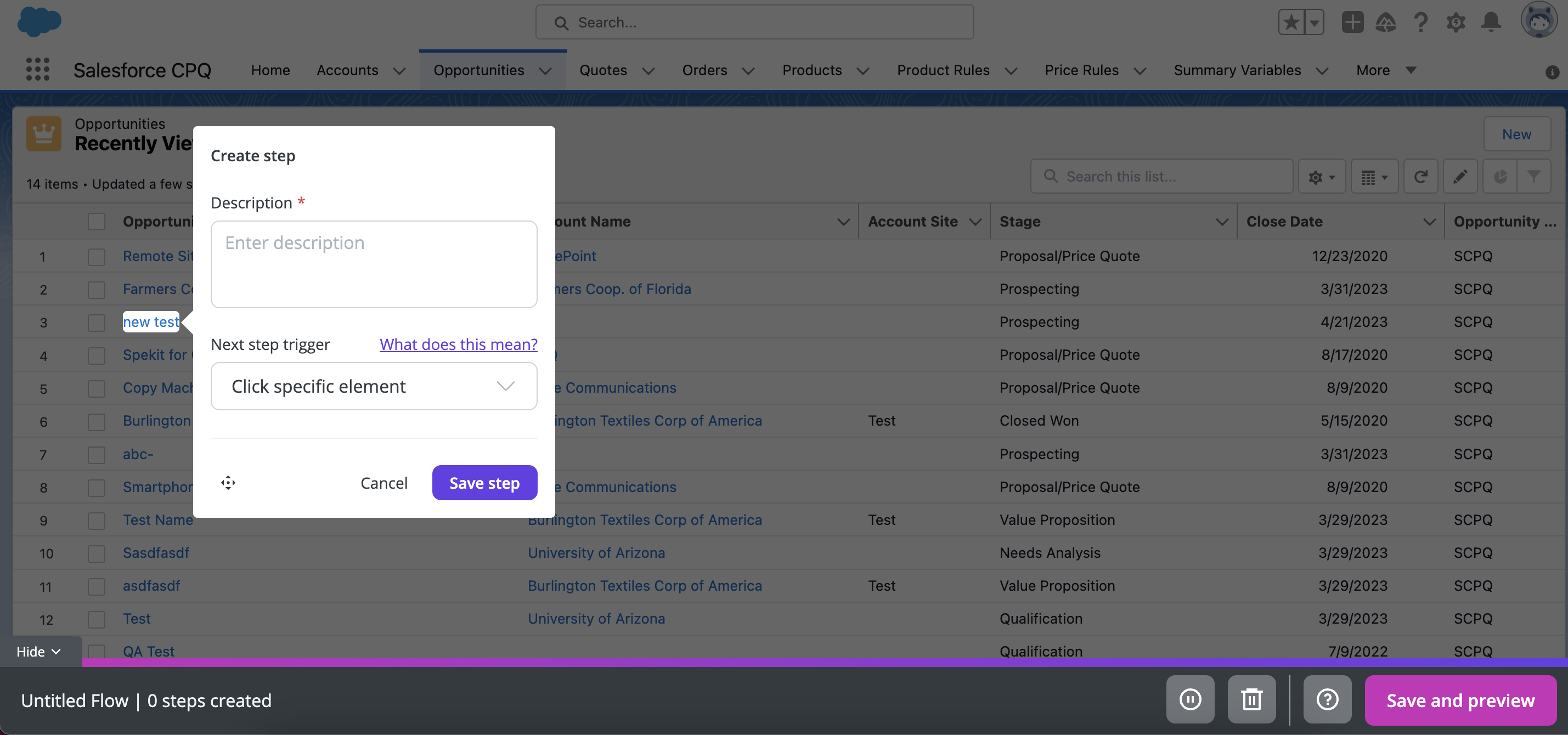1568x735 pixels.
Task: Pause flow recording
Action: click(1190, 700)
